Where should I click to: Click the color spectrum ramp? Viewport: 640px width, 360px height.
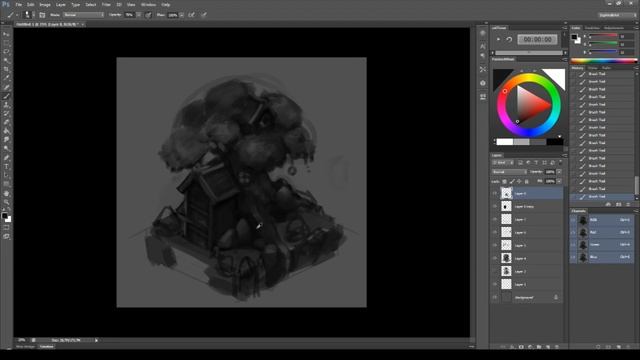pos(603,61)
